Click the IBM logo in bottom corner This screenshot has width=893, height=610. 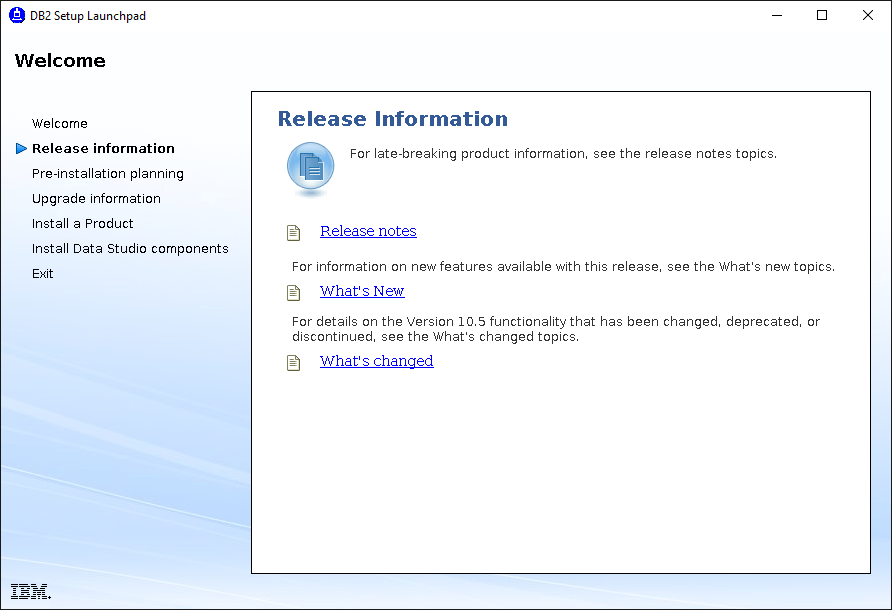(30, 591)
